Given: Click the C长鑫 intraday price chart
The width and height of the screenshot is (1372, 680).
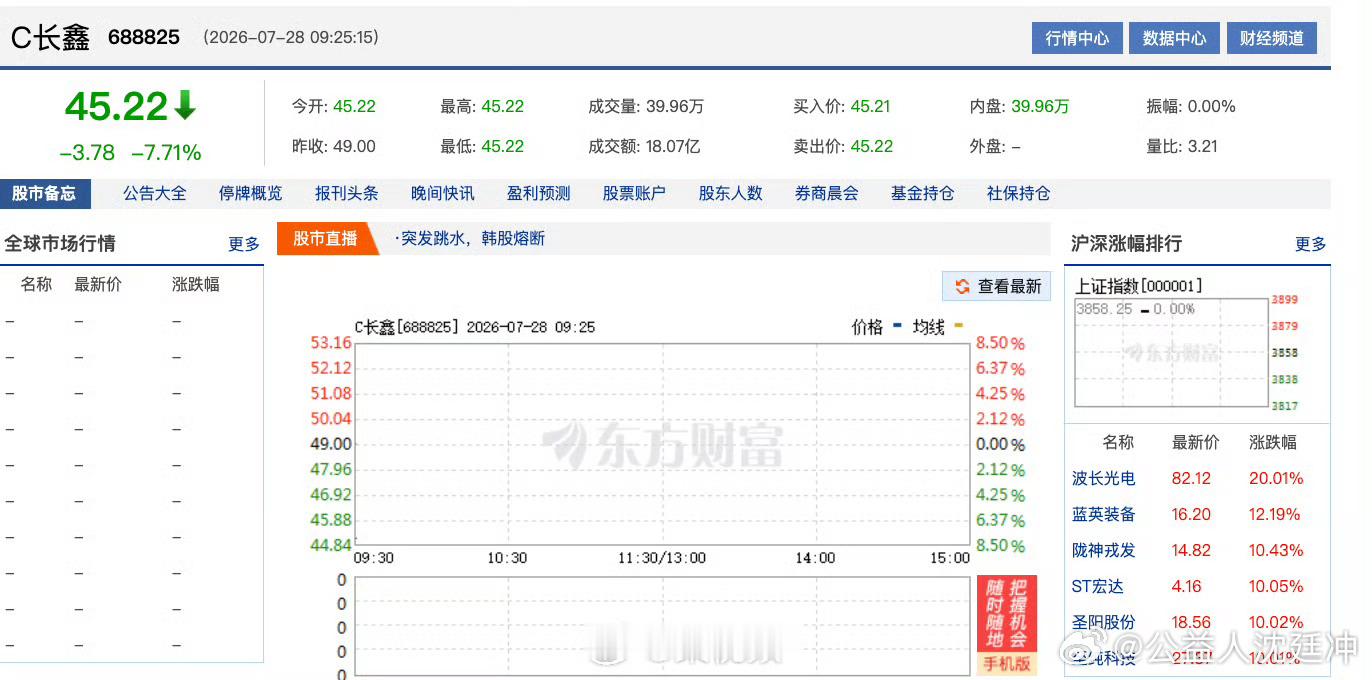Looking at the screenshot, I should point(662,444).
